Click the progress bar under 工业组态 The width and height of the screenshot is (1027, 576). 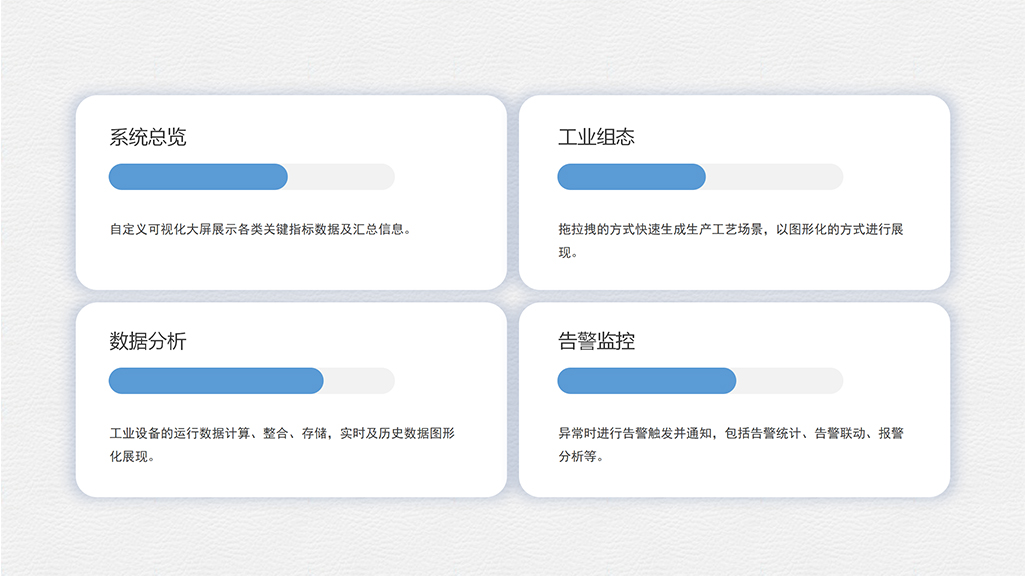[x=700, y=177]
